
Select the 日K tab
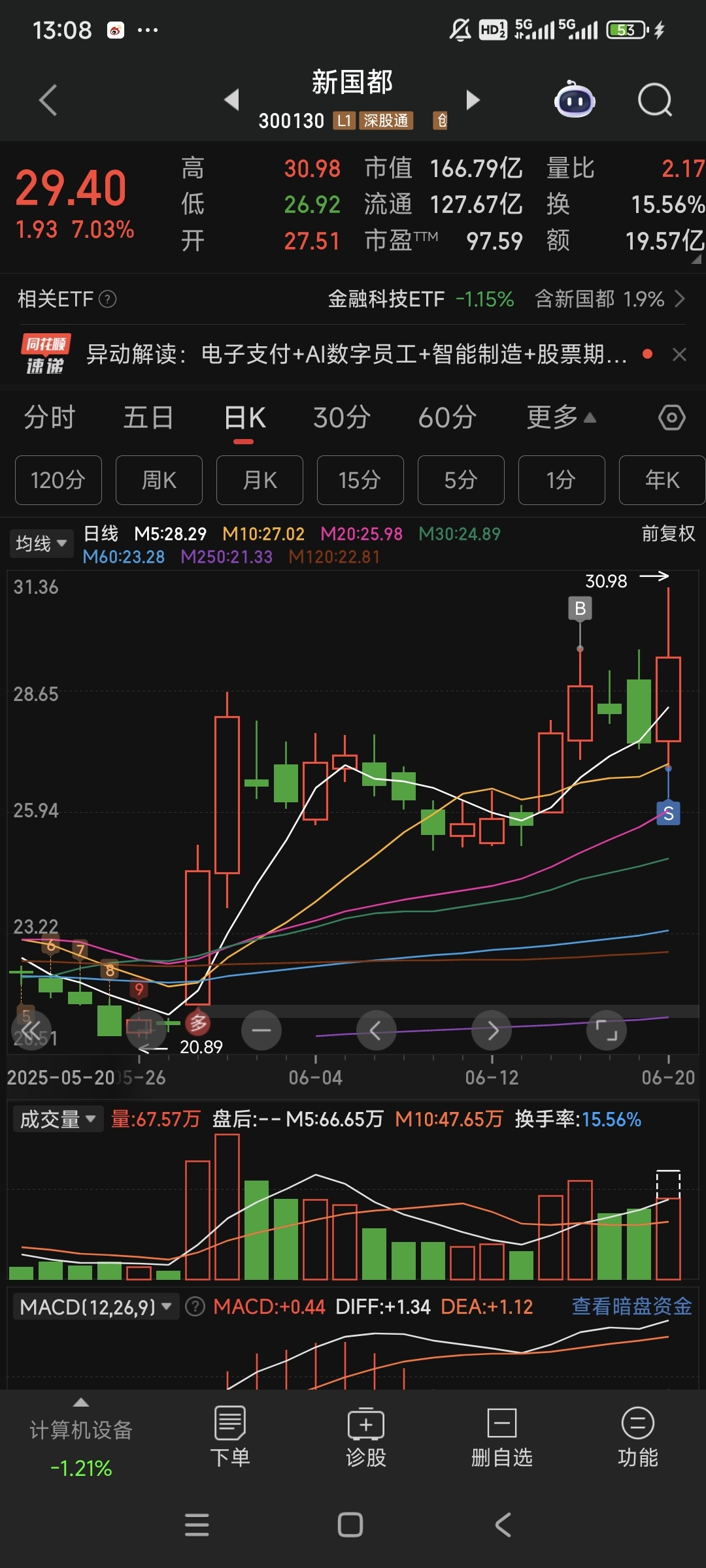point(244,417)
